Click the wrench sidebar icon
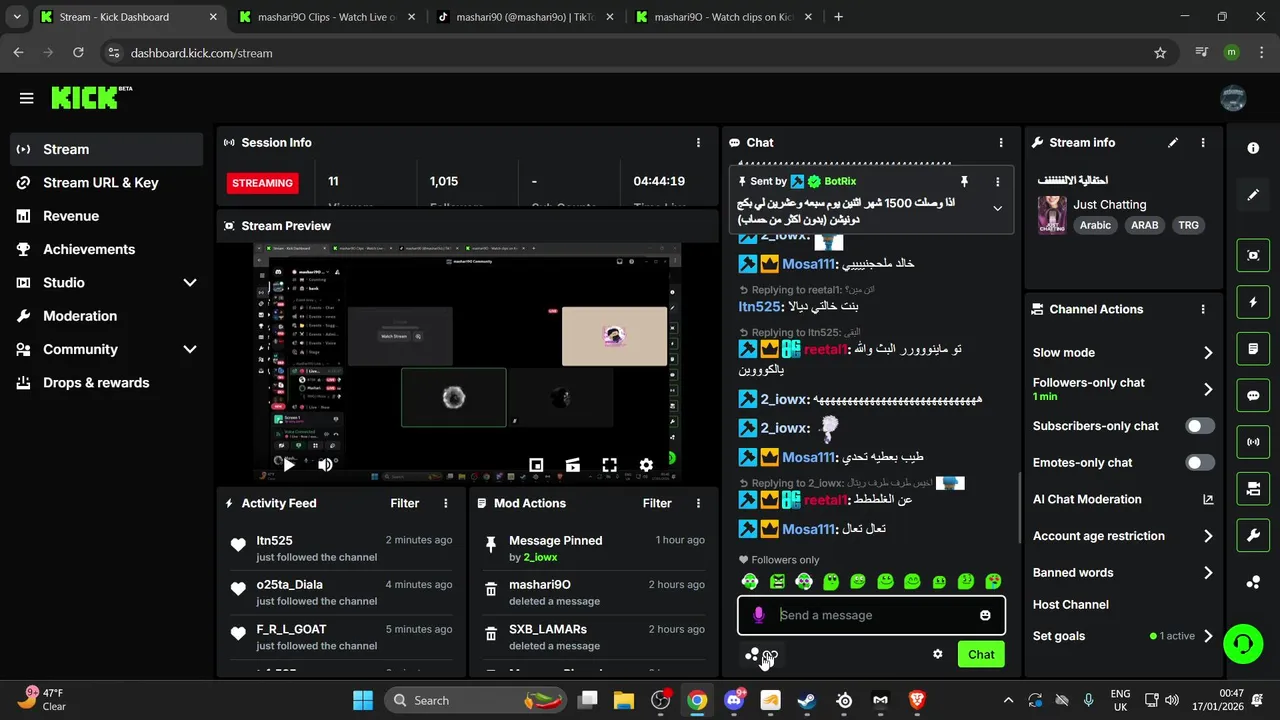Image resolution: width=1280 pixels, height=720 pixels. tap(1253, 536)
